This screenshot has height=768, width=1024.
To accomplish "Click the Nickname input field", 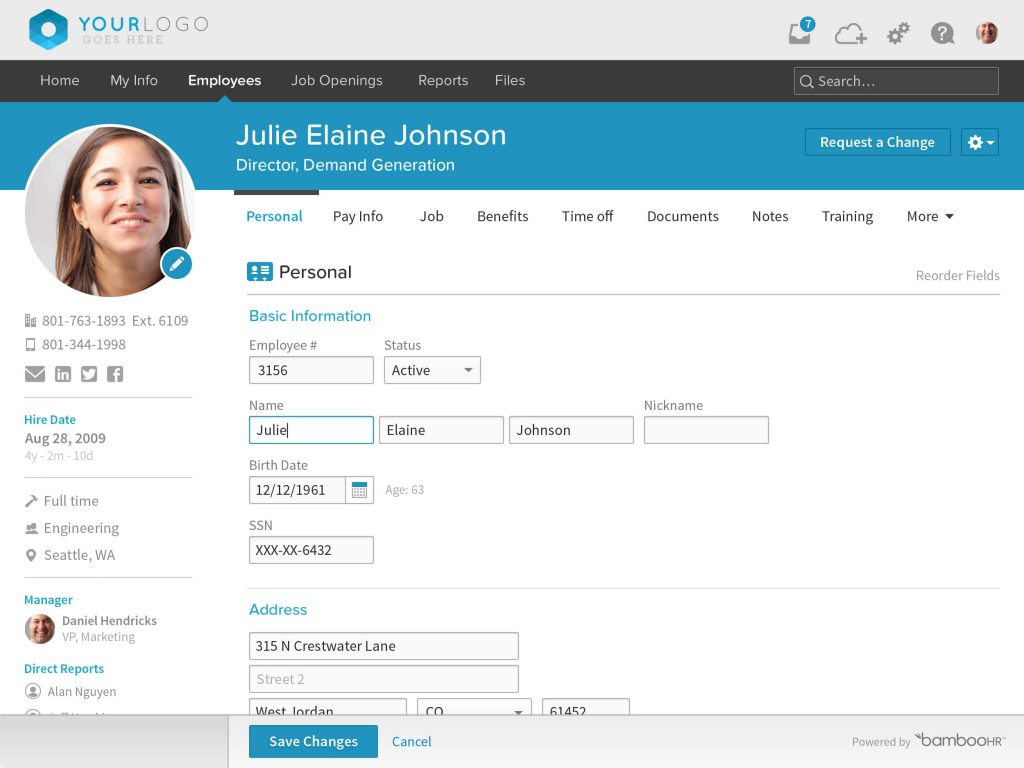I will coord(706,429).
